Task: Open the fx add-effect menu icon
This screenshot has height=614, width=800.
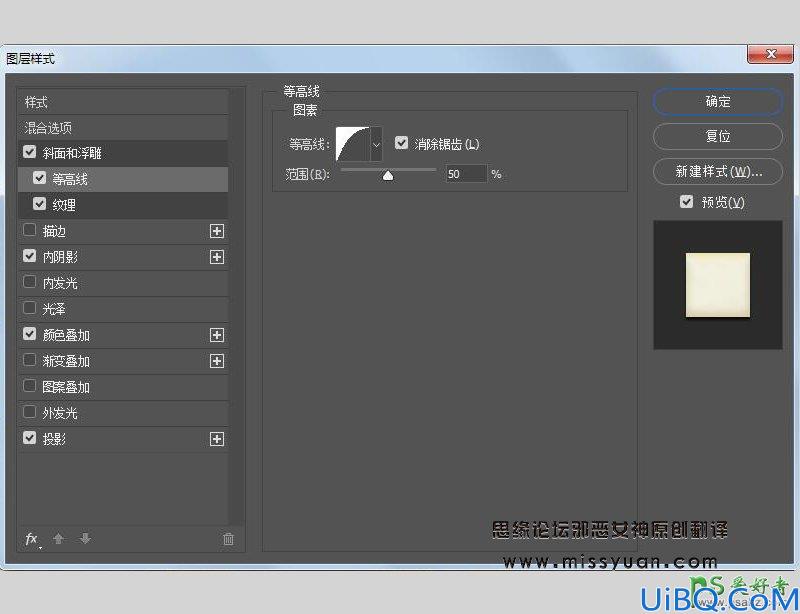Action: click(32, 539)
